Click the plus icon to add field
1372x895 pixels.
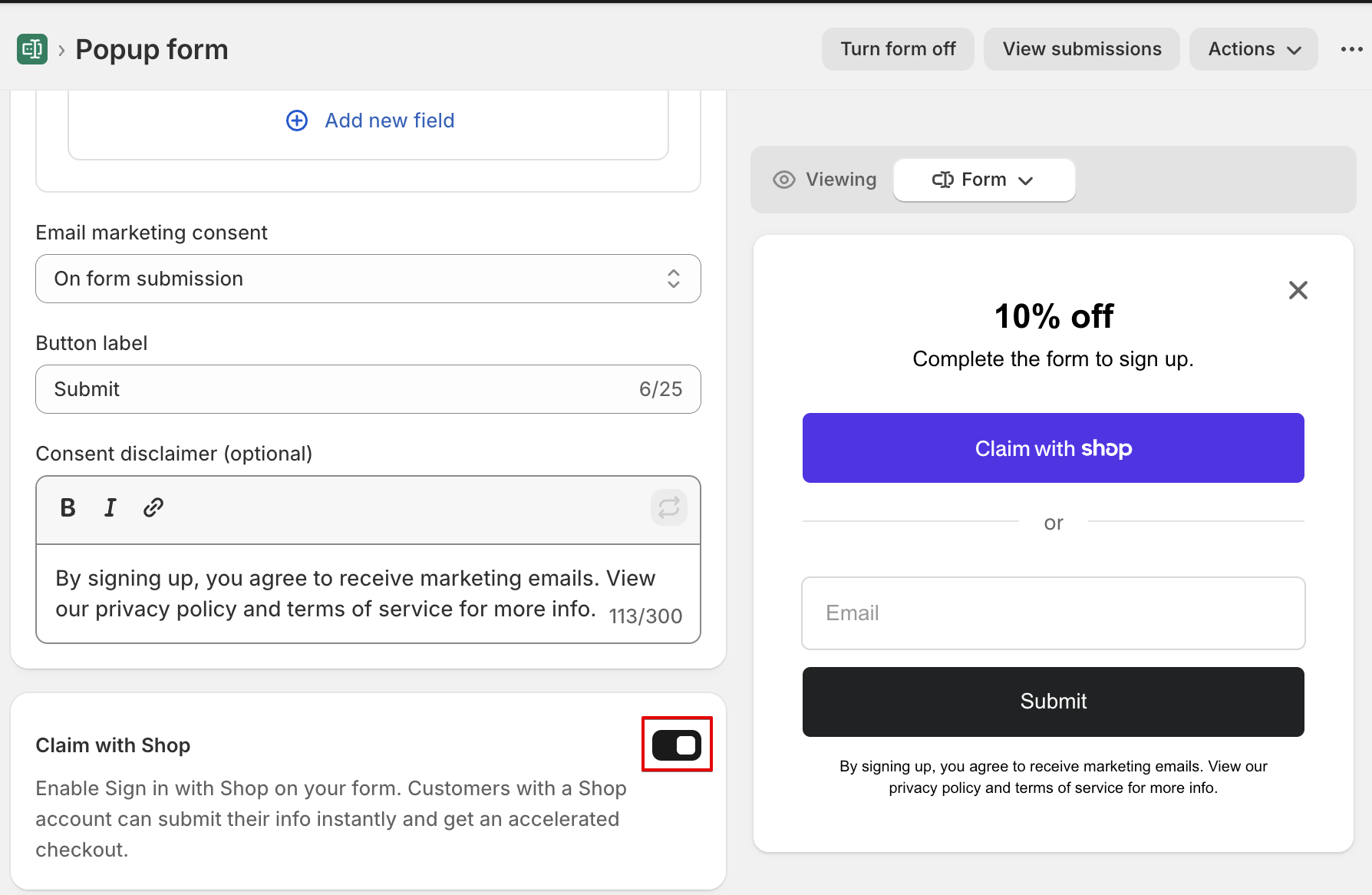coord(297,121)
